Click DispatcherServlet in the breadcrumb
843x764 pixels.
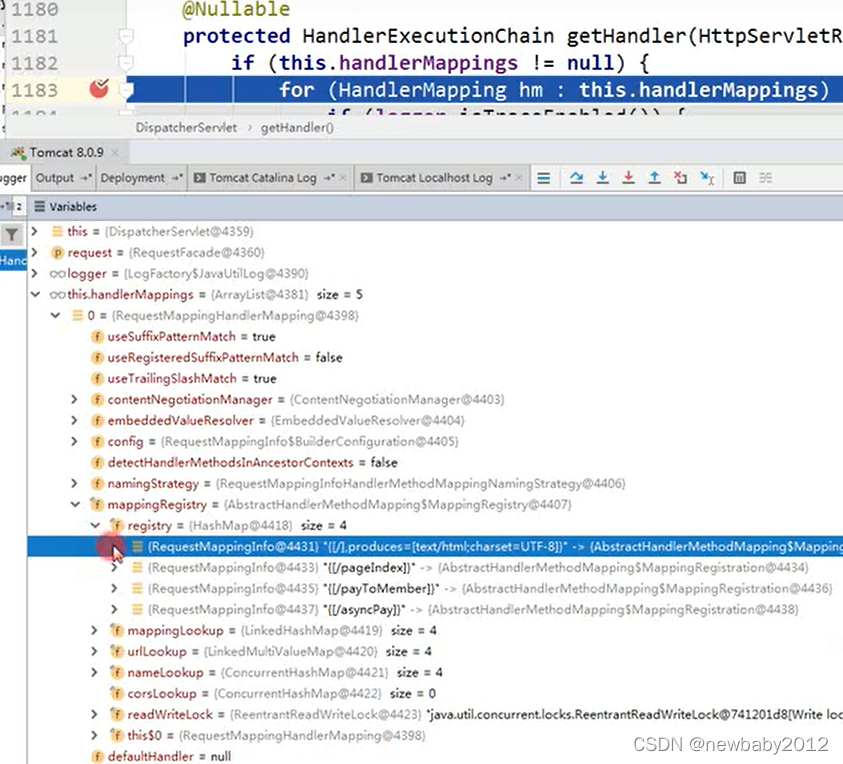[x=186, y=127]
